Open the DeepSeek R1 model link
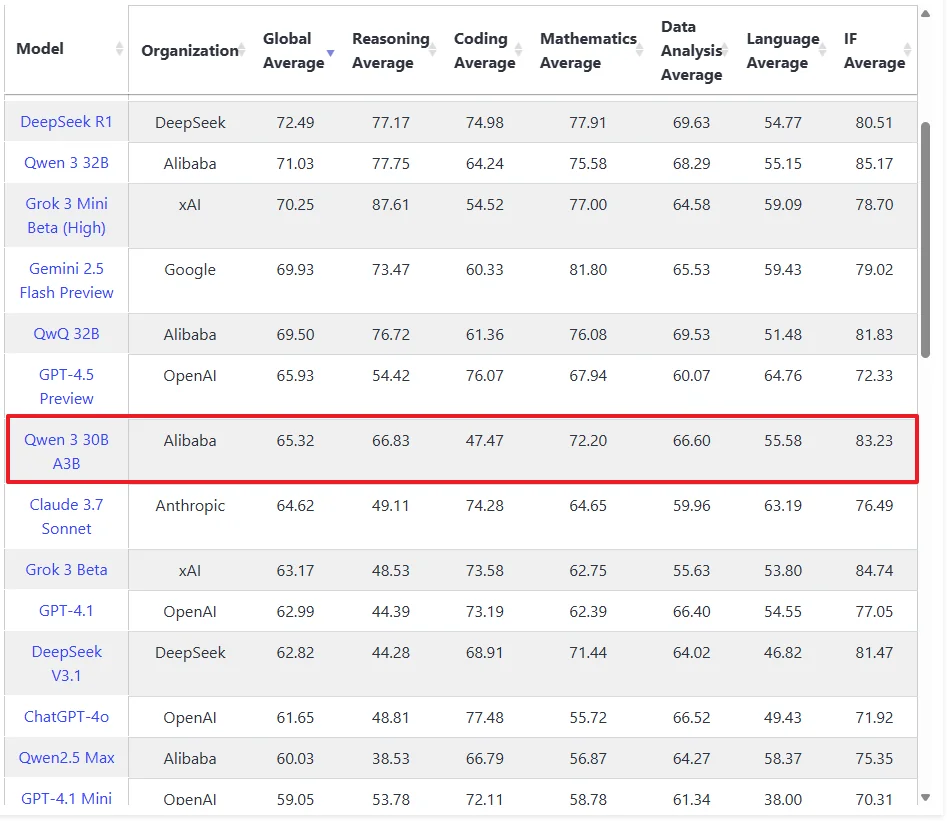 click(66, 122)
